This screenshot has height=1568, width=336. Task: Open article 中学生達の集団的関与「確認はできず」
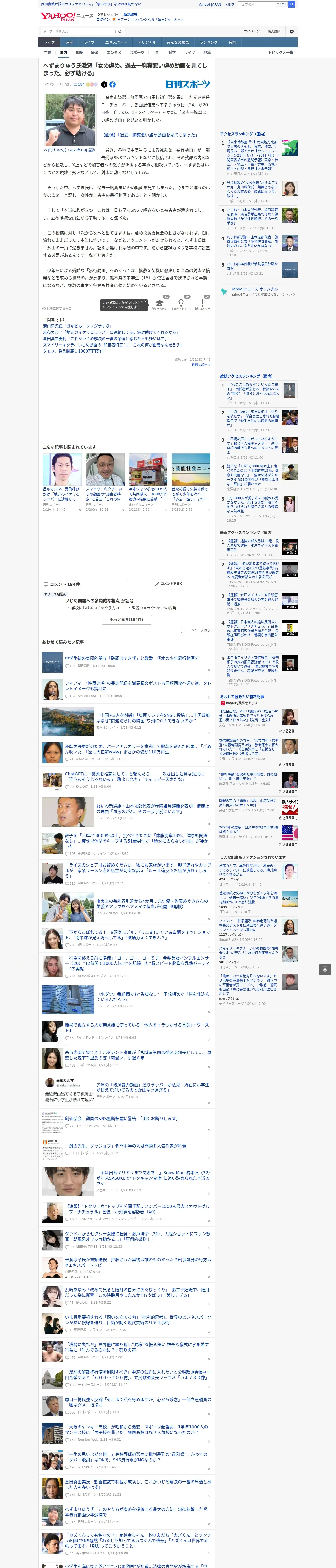click(x=131, y=658)
